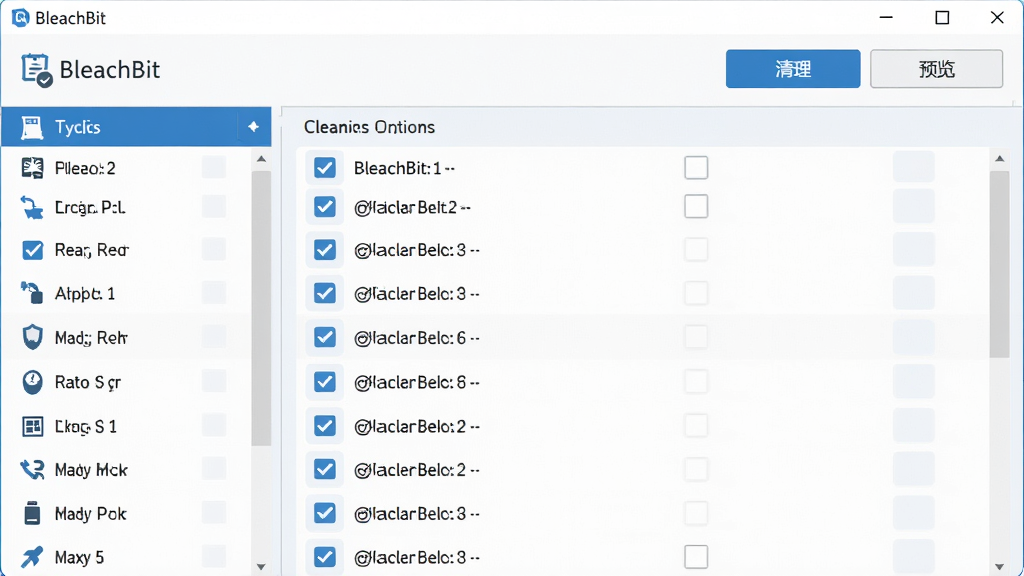Viewport: 1024px width, 576px height.
Task: Click faint square beside Plleao: 2
Action: (214, 167)
